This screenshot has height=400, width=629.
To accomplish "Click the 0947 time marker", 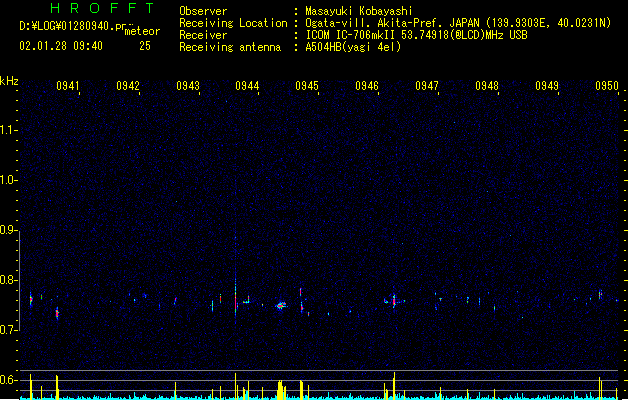I will coord(427,85).
